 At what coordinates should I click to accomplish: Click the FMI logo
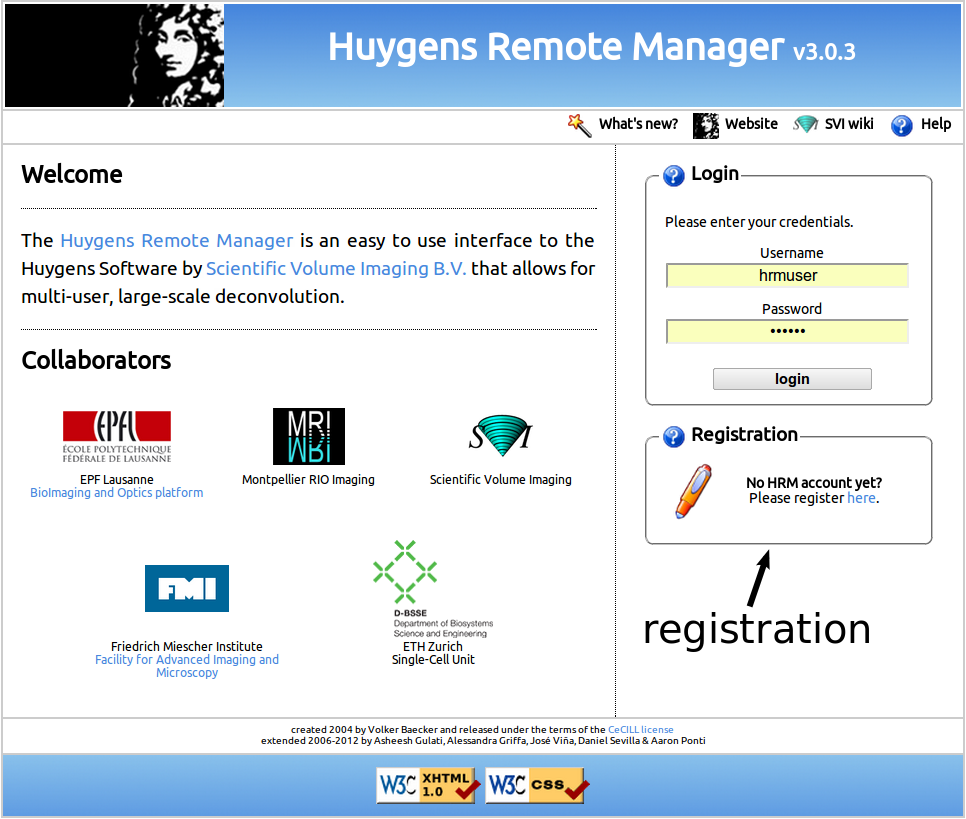pos(187,588)
